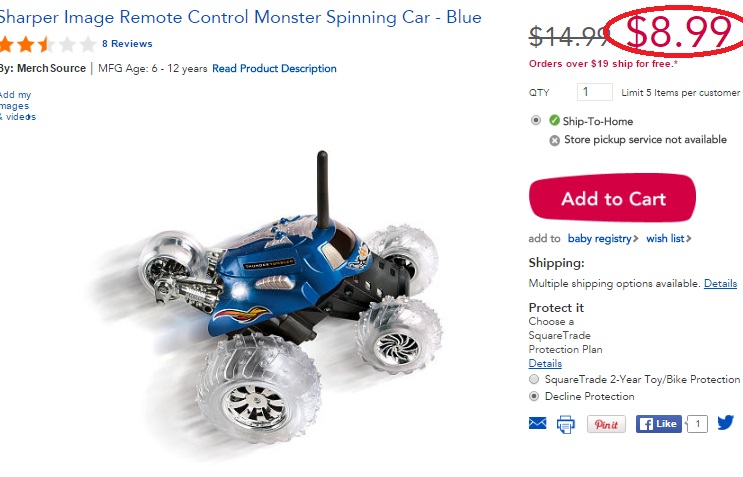743x477 pixels.
Task: Click the Add to Cart button
Action: coord(612,198)
